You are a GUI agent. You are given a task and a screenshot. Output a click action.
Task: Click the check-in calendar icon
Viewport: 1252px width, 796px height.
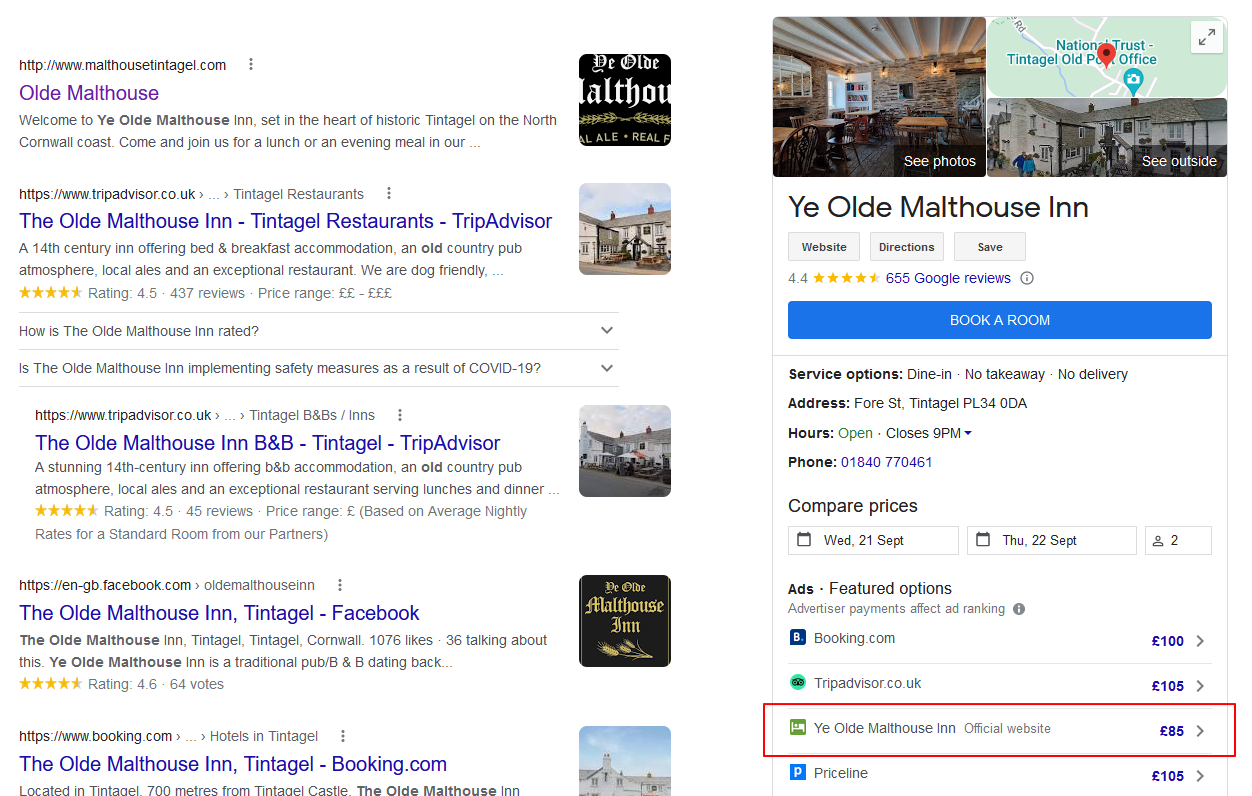[x=804, y=540]
